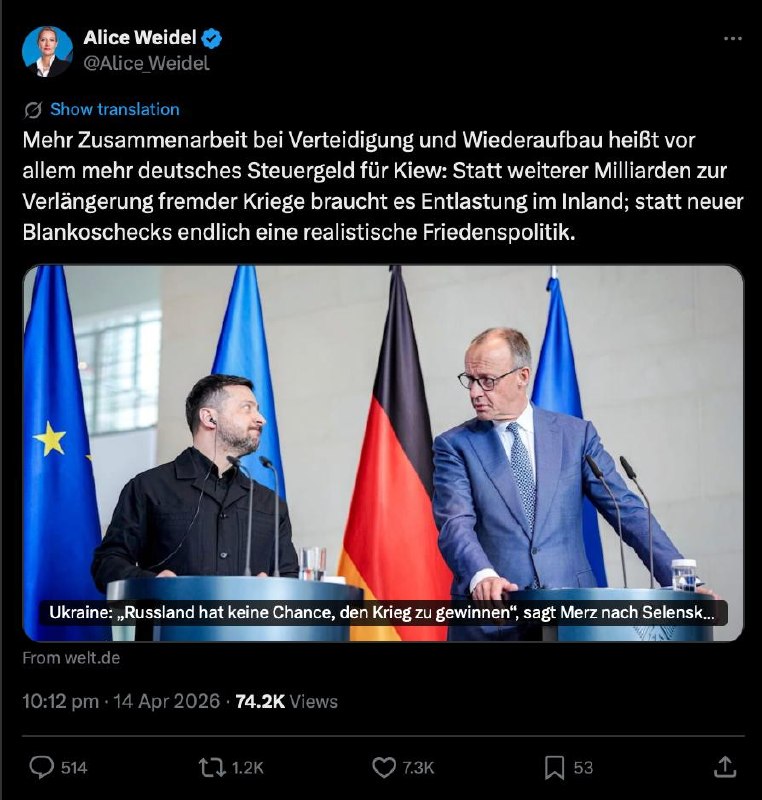Click the Ukraine article headline caption

[x=382, y=612]
